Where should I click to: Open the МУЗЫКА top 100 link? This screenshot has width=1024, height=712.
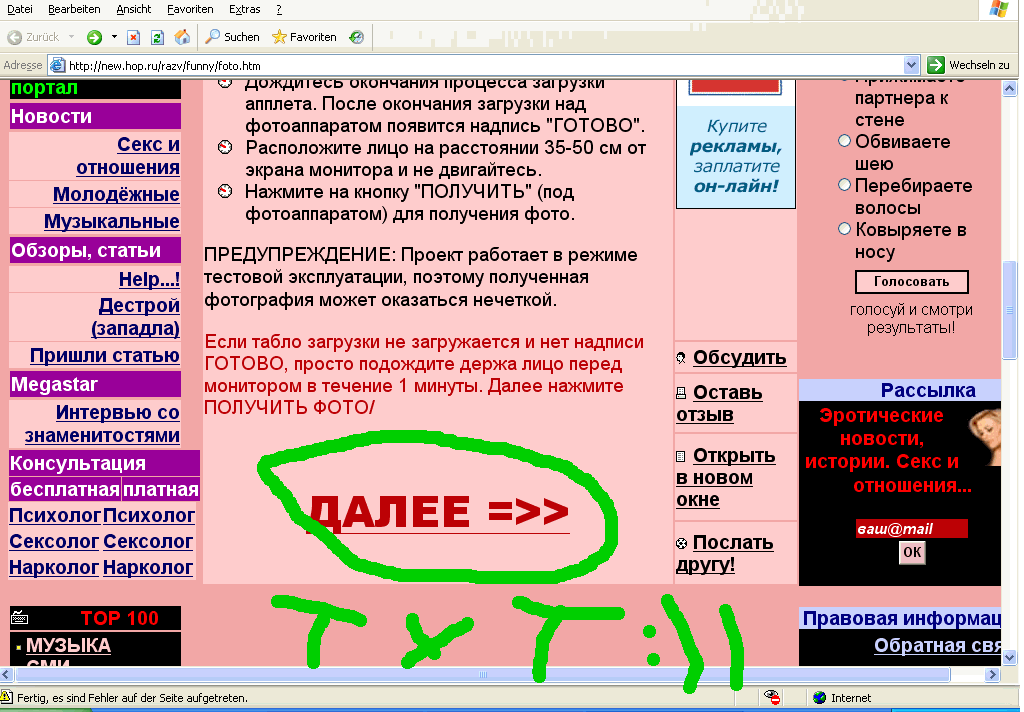coord(69,645)
